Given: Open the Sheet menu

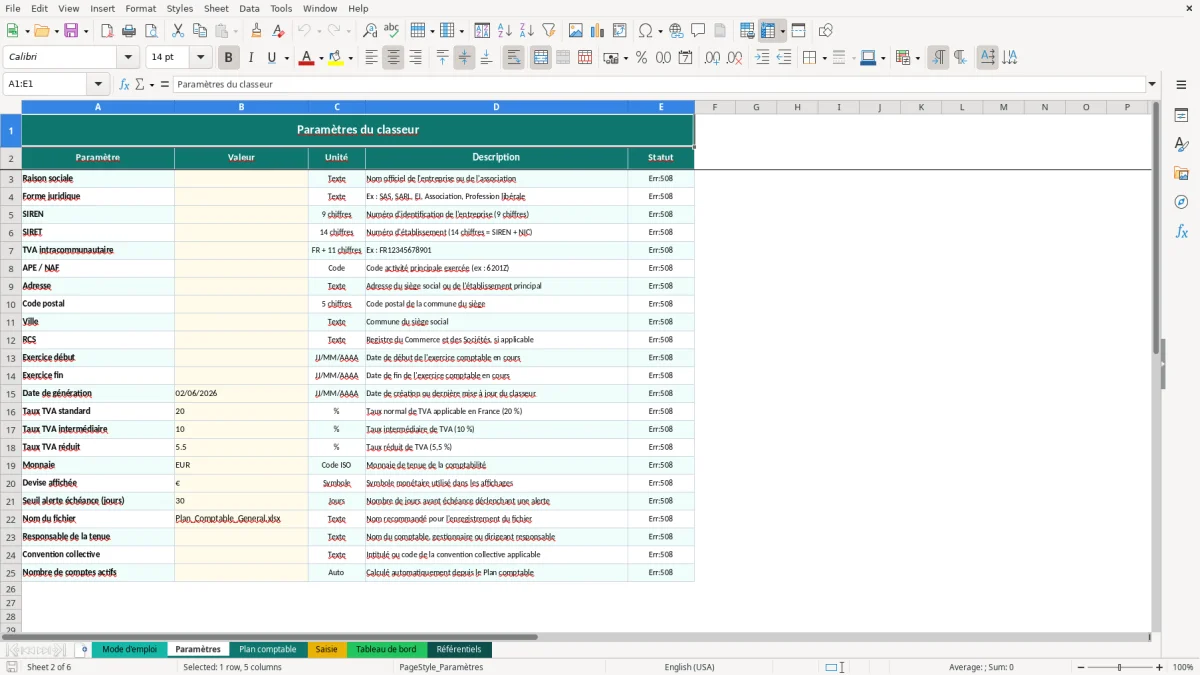Looking at the screenshot, I should pos(216,8).
